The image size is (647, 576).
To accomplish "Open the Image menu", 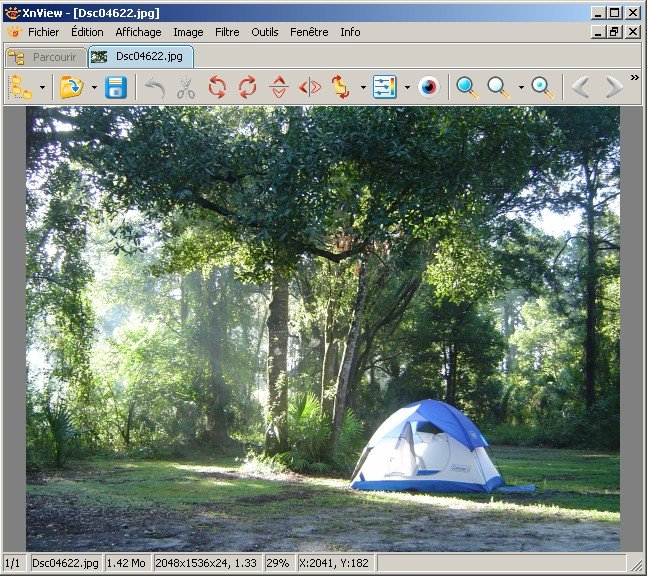I will coord(188,32).
